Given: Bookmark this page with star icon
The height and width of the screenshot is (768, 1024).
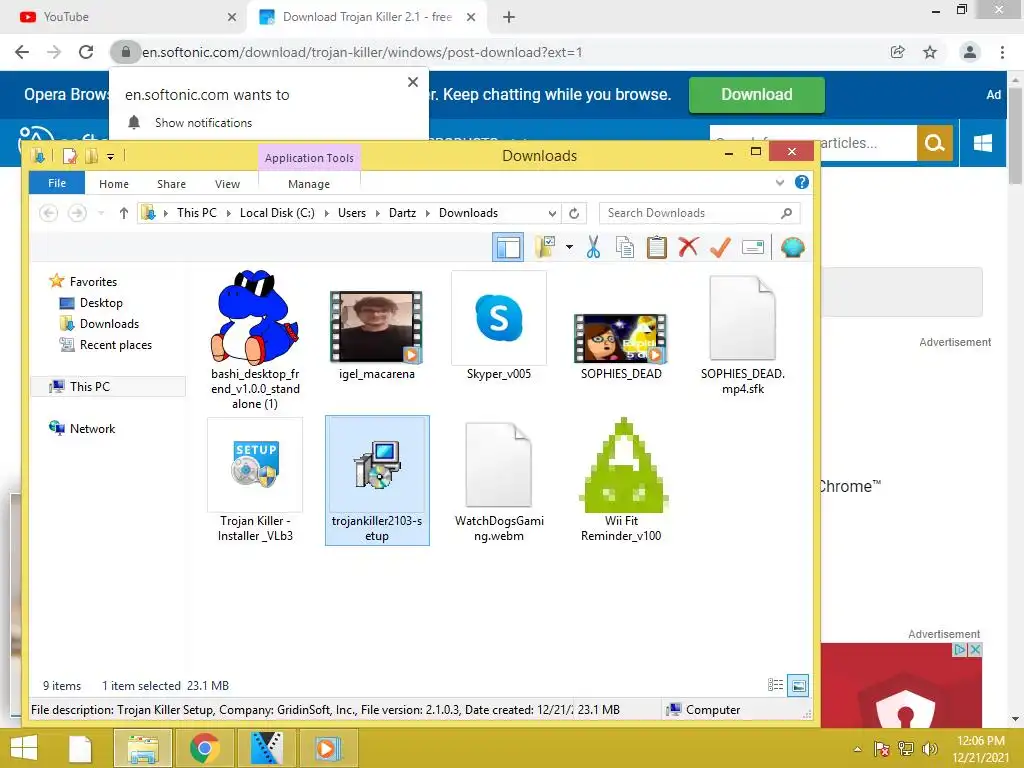Looking at the screenshot, I should click(x=930, y=52).
